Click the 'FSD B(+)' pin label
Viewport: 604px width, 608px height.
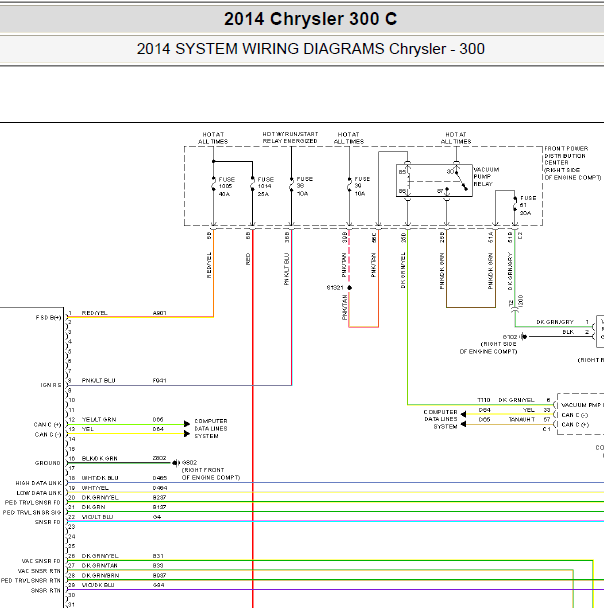[48, 318]
